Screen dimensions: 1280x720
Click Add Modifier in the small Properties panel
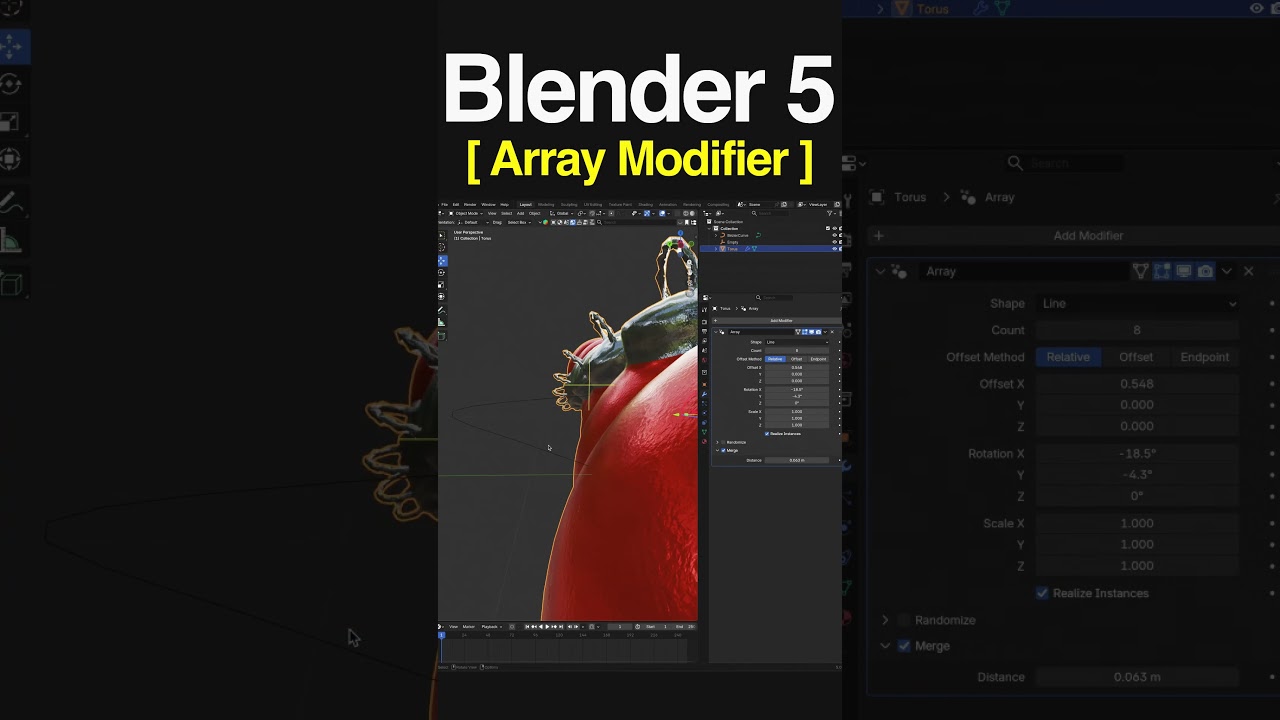coord(776,321)
